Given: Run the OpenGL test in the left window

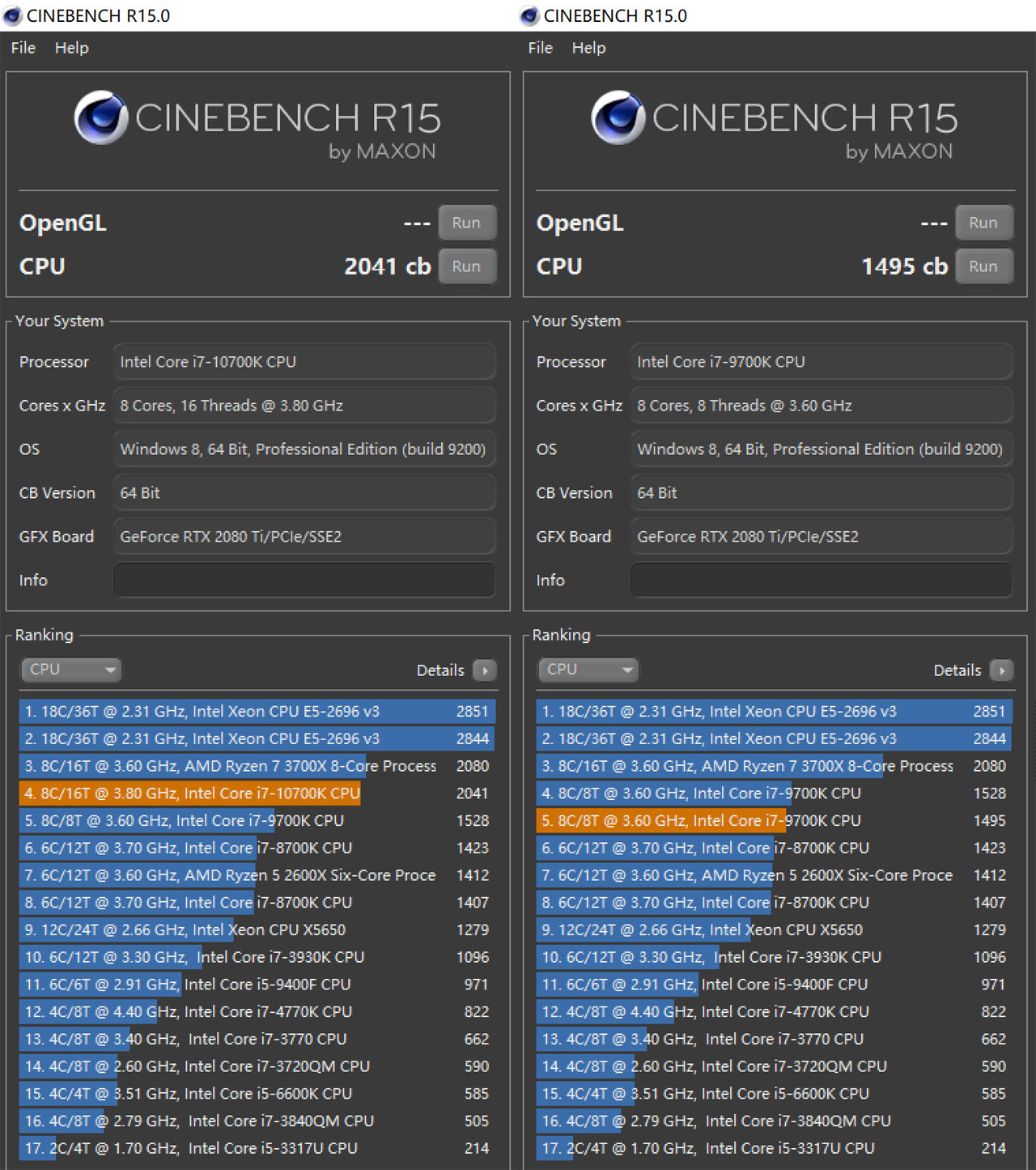Looking at the screenshot, I should 466,223.
